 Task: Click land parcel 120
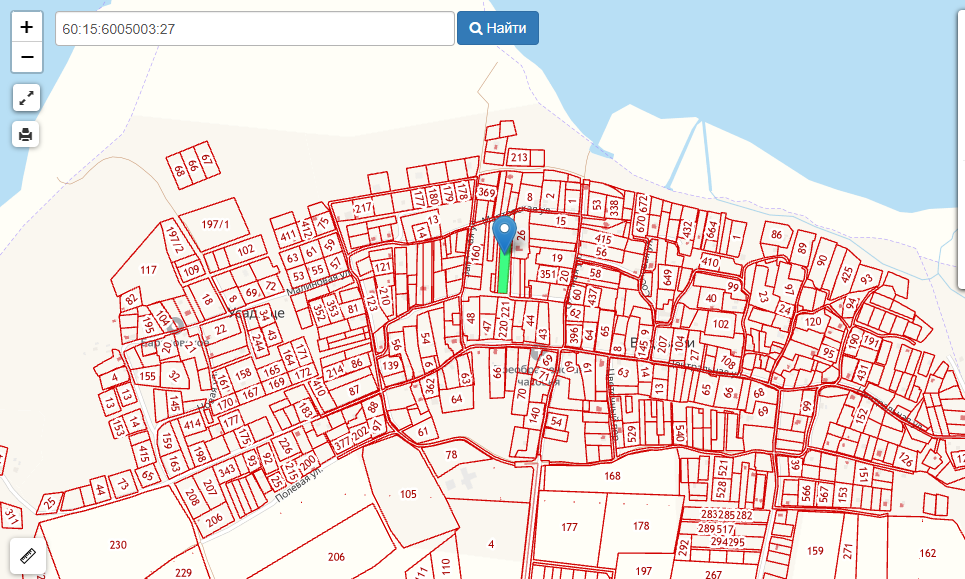[x=812, y=322]
